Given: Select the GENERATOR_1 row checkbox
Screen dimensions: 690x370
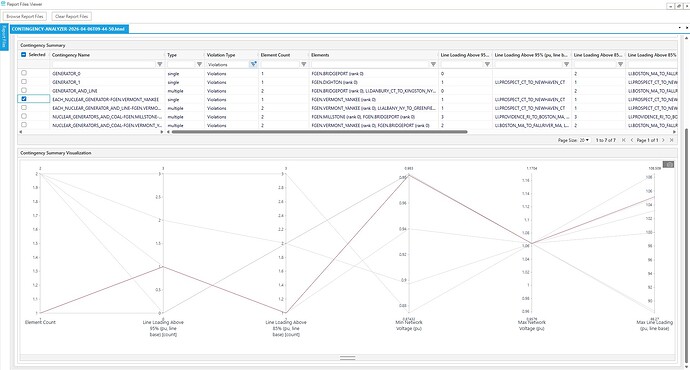Looking at the screenshot, I should coord(24,82).
